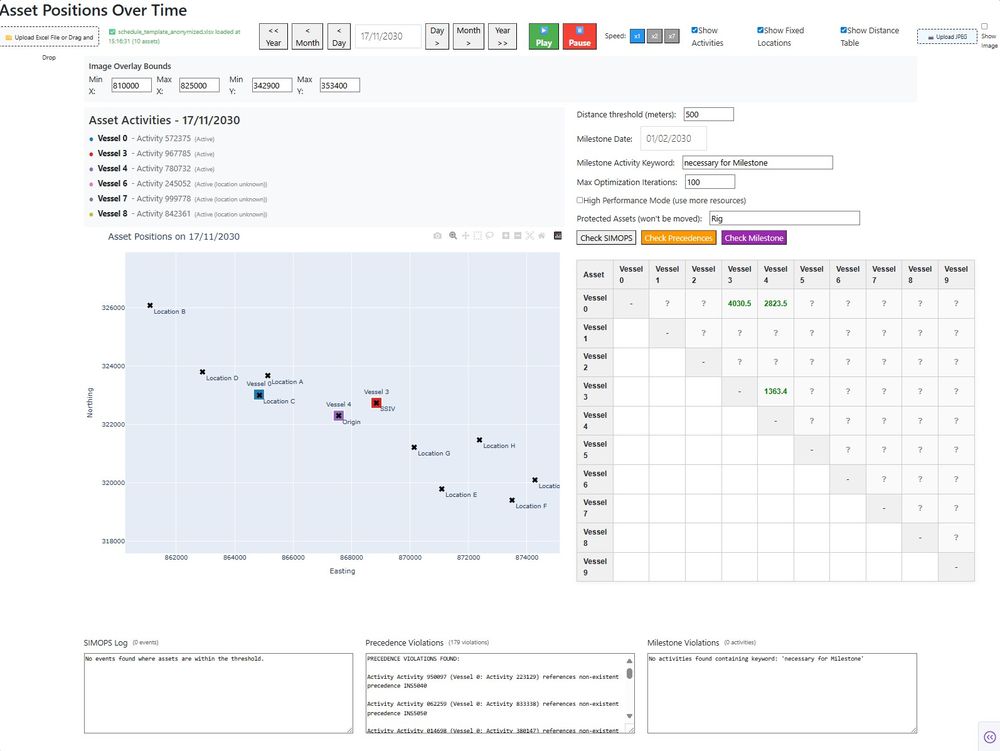This screenshot has width=1000, height=751.
Task: Jump forward one month
Action: click(468, 36)
